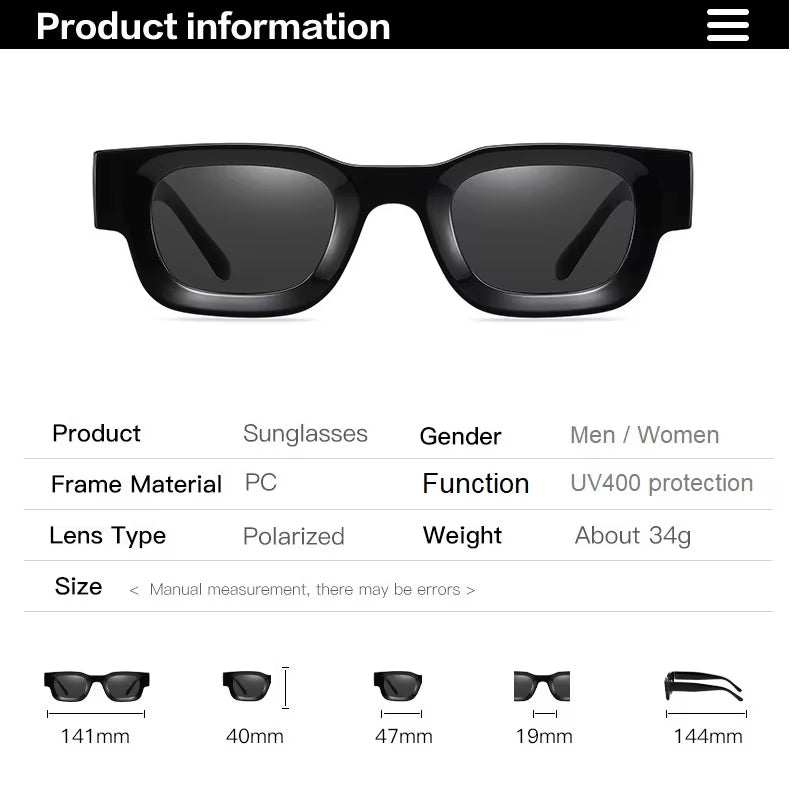
Task: Click the Polarized lens type value
Action: (x=294, y=536)
